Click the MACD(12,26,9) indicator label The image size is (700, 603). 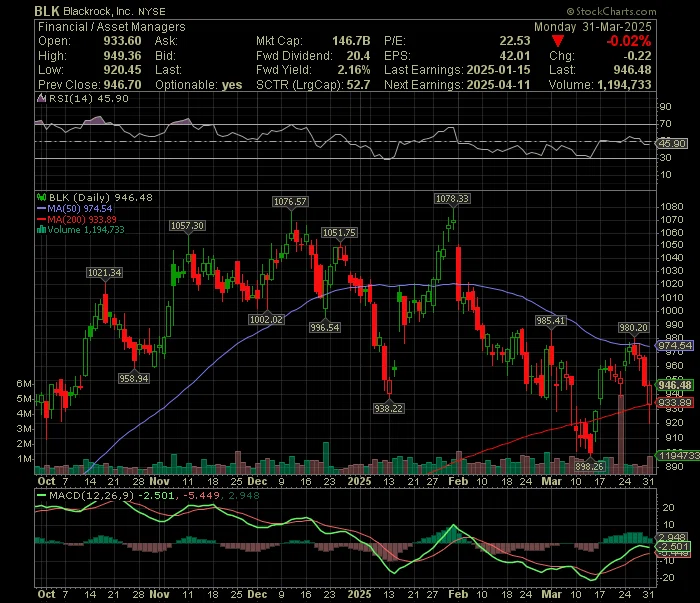coord(92,495)
